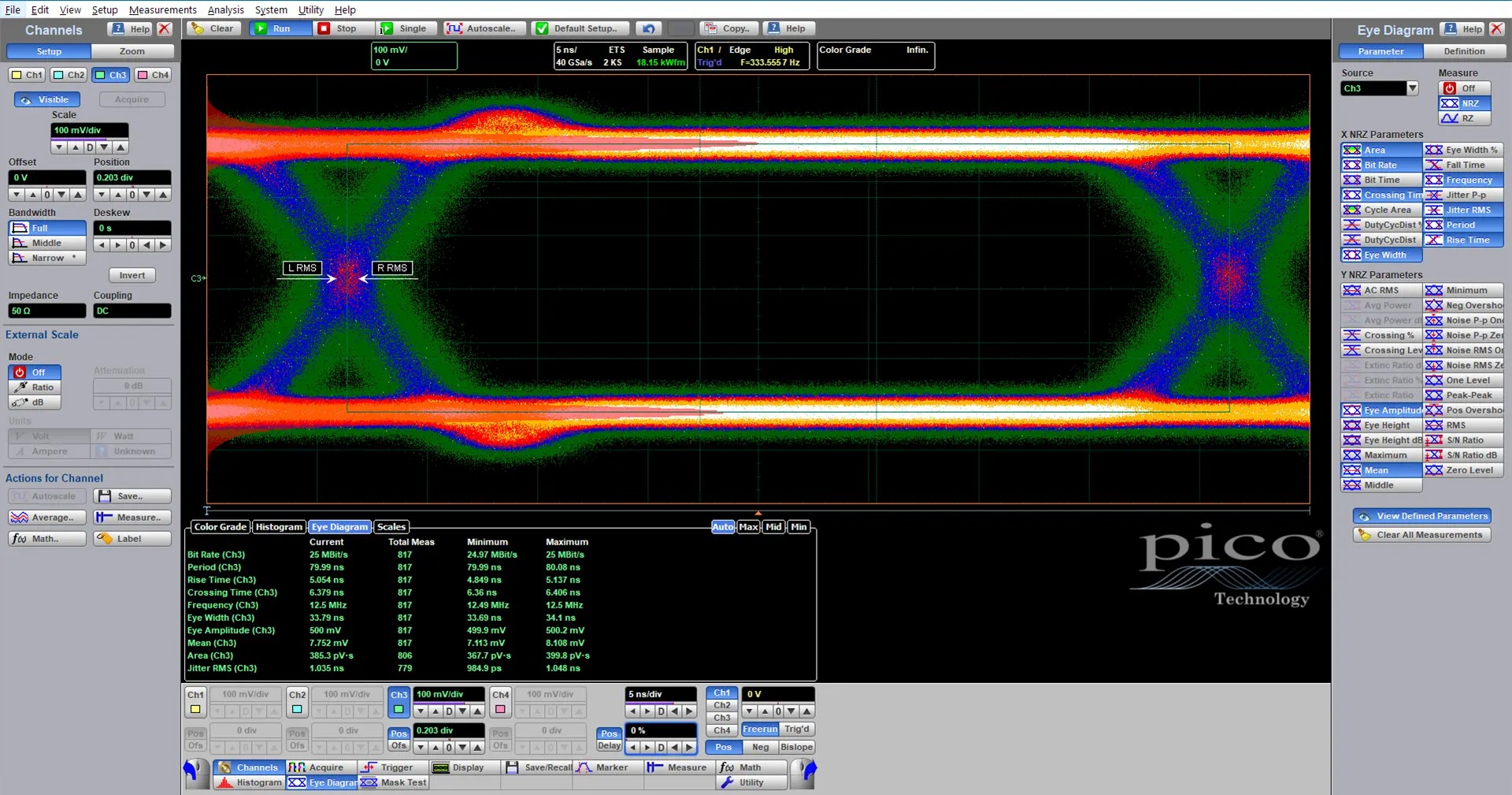Click View Defined Parameters button
Viewport: 1512px width, 795px height.
[1422, 516]
